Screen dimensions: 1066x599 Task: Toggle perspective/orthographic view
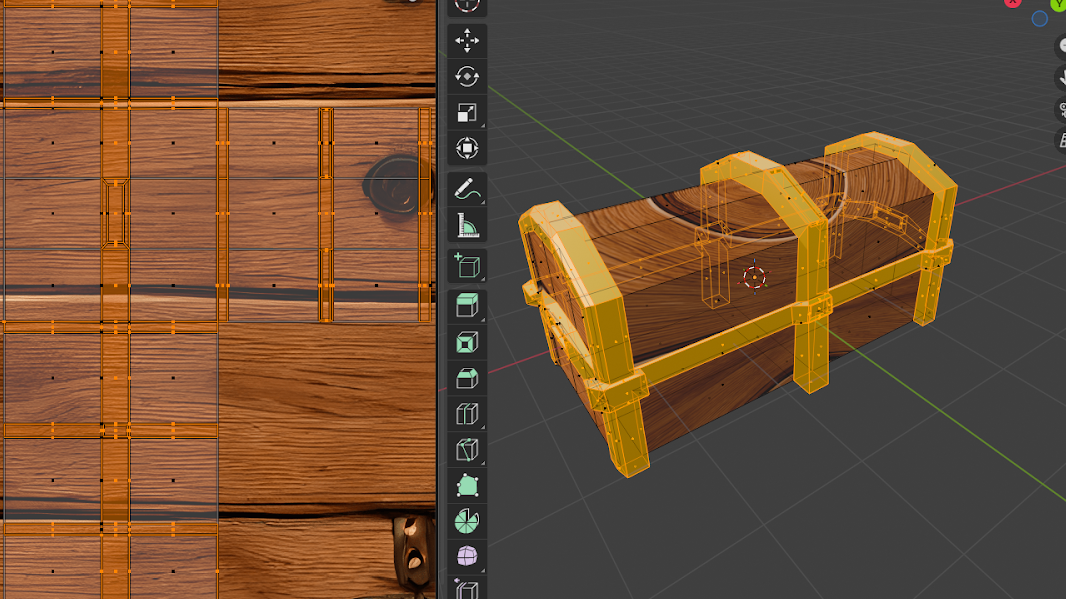tap(1061, 141)
